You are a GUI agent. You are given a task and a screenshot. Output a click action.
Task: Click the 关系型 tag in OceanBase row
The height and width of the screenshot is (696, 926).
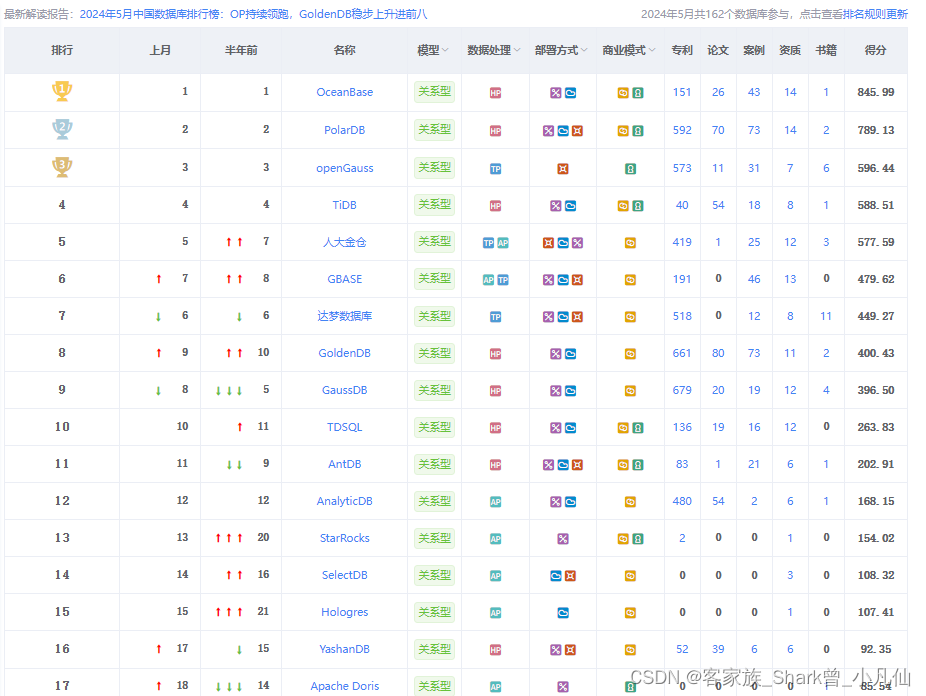tap(435, 92)
